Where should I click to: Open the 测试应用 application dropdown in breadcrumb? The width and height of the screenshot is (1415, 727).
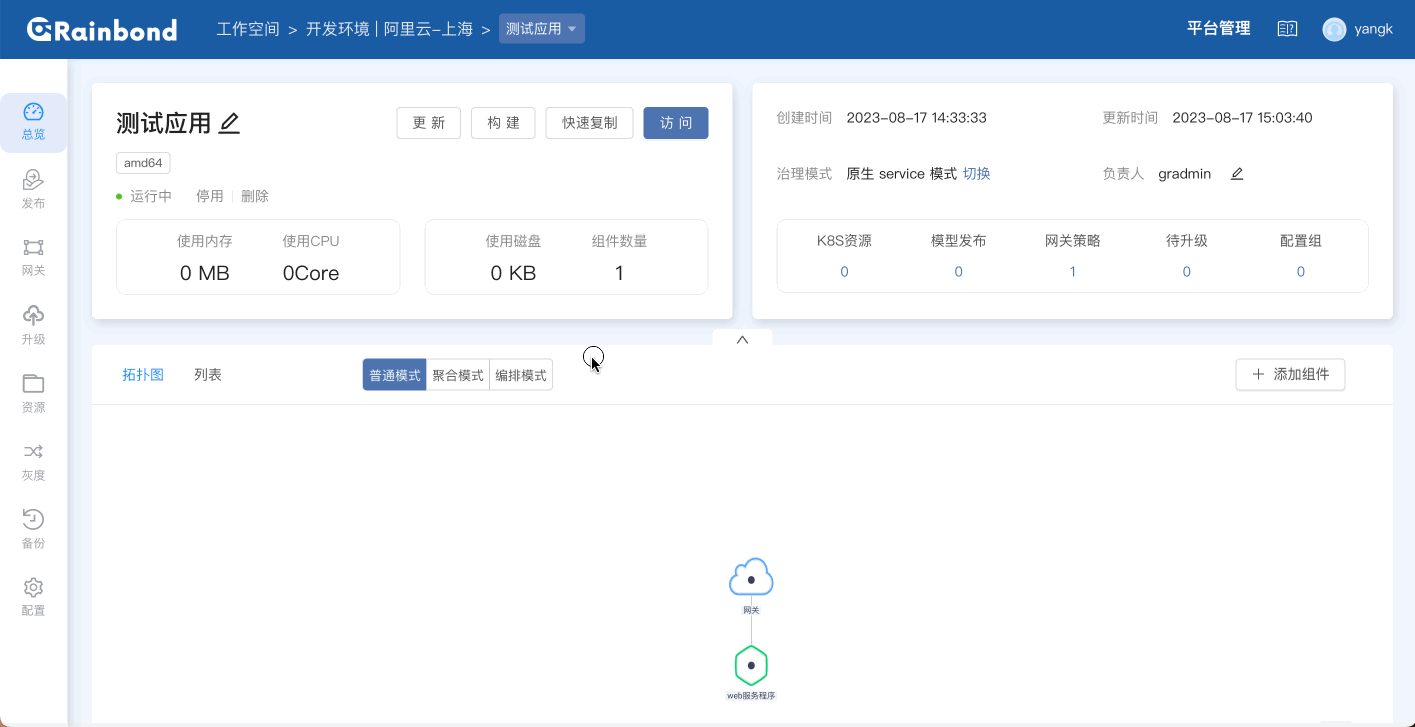[x=541, y=28]
